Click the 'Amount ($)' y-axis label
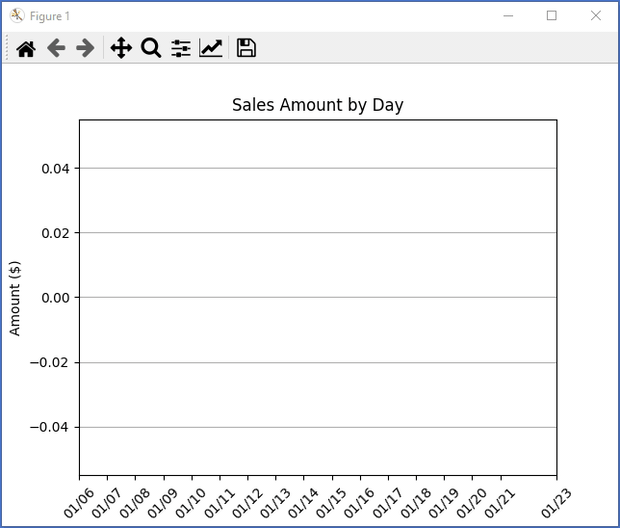The height and width of the screenshot is (528, 620). [15, 298]
